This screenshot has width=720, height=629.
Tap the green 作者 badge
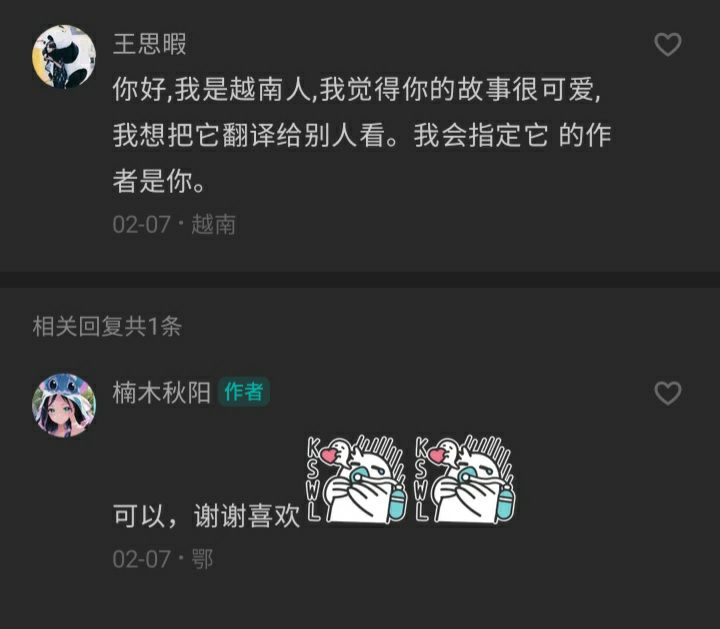[244, 392]
